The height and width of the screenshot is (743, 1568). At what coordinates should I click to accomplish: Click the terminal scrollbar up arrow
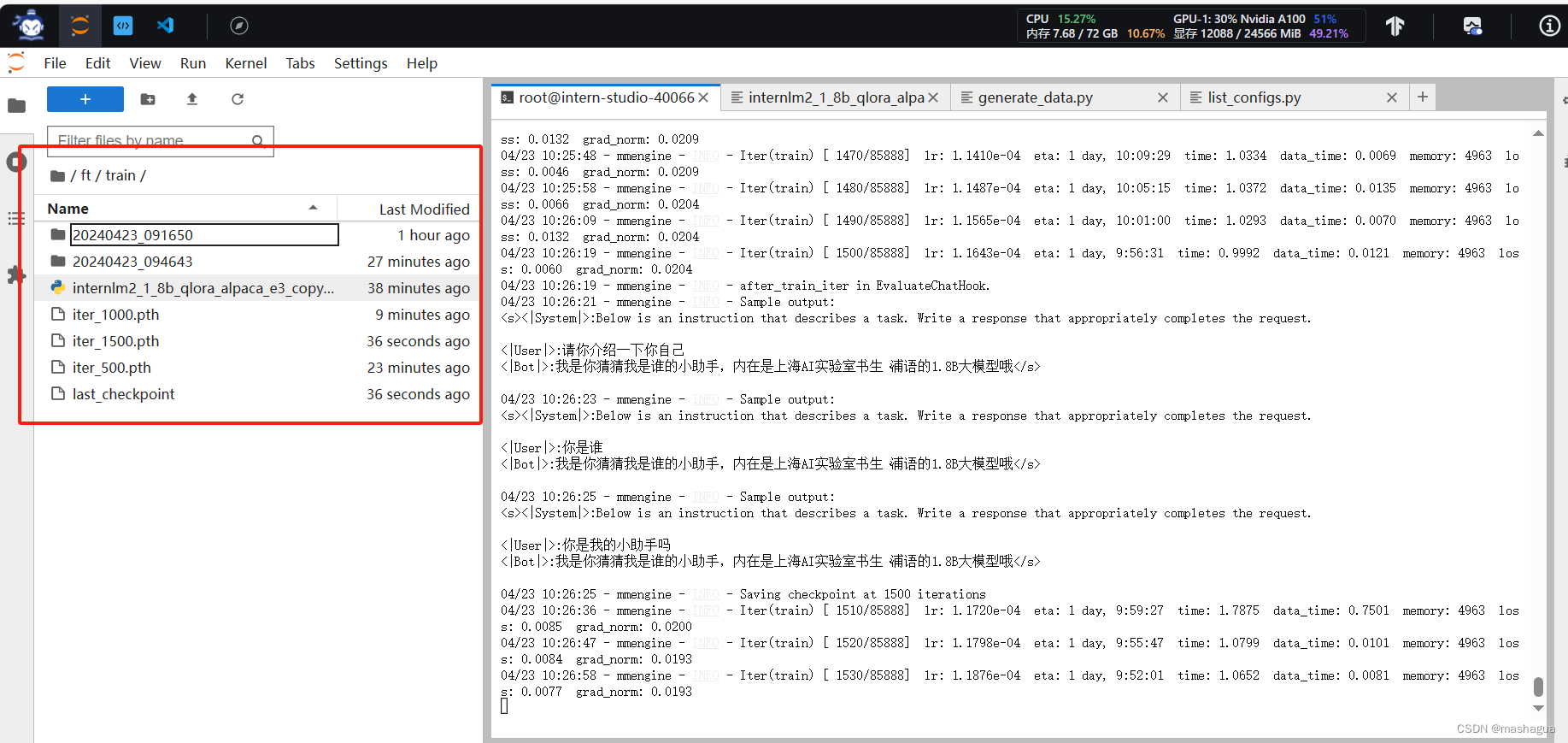(1538, 133)
